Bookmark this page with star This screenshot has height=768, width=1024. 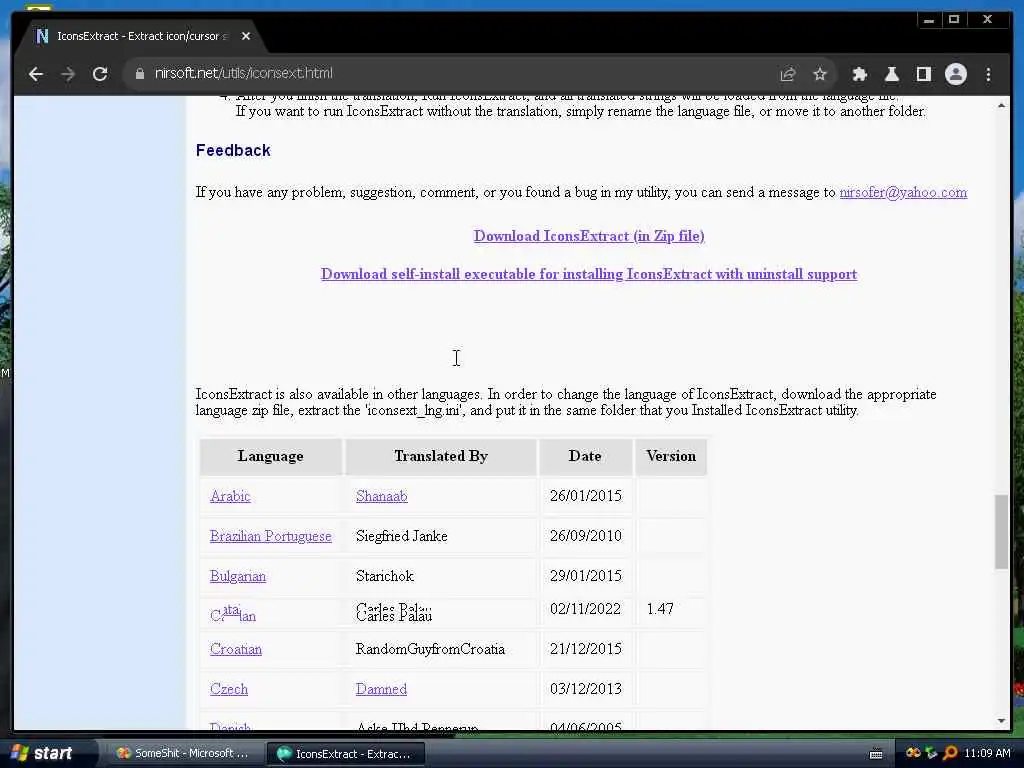[x=820, y=74]
